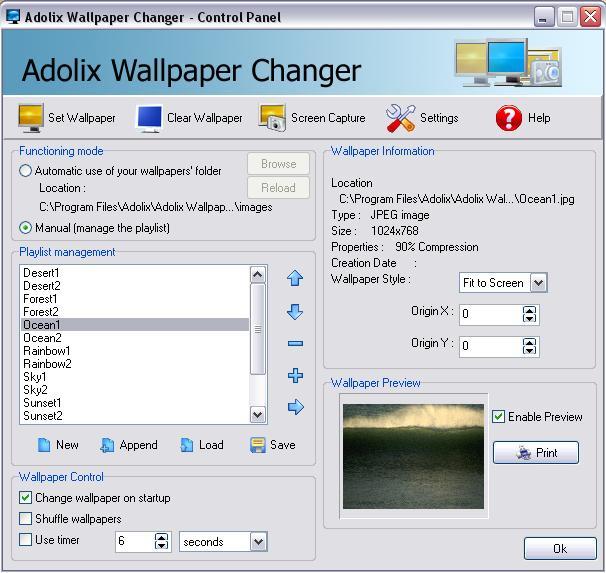Click the Screen Capture camera icon
The width and height of the screenshot is (606, 573).
click(272, 118)
